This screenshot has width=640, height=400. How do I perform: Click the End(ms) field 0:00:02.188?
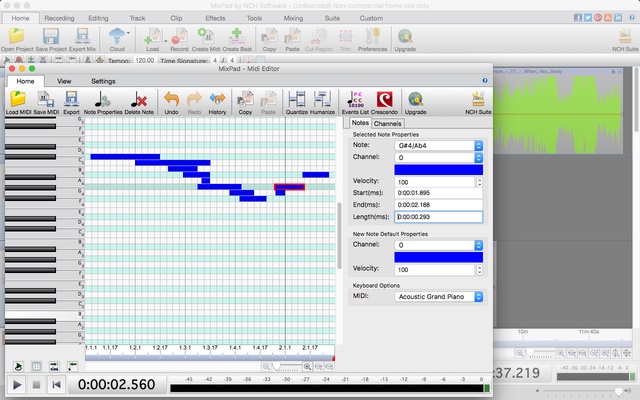click(438, 205)
